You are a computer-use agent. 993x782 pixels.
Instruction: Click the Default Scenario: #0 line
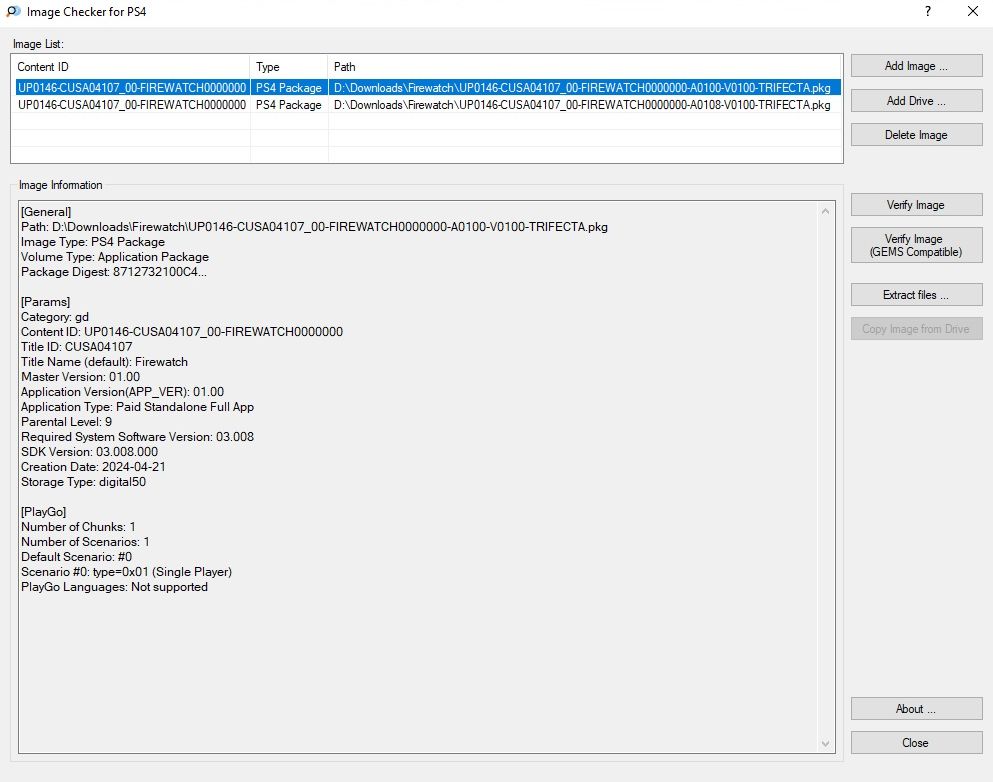(x=77, y=557)
